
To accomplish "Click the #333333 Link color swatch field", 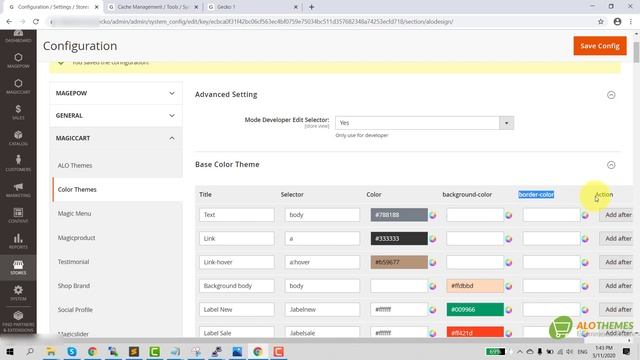I will (399, 238).
